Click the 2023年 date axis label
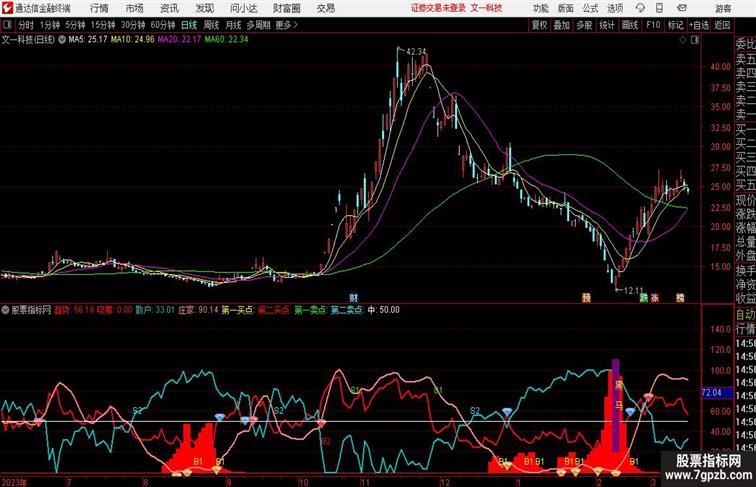The width and height of the screenshot is (756, 487). tap(14, 482)
